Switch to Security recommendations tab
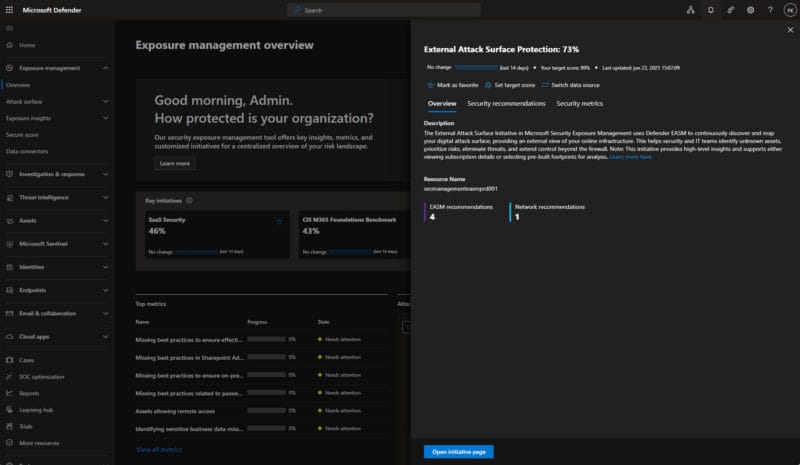Viewport: 800px width, 465px height. coord(506,104)
